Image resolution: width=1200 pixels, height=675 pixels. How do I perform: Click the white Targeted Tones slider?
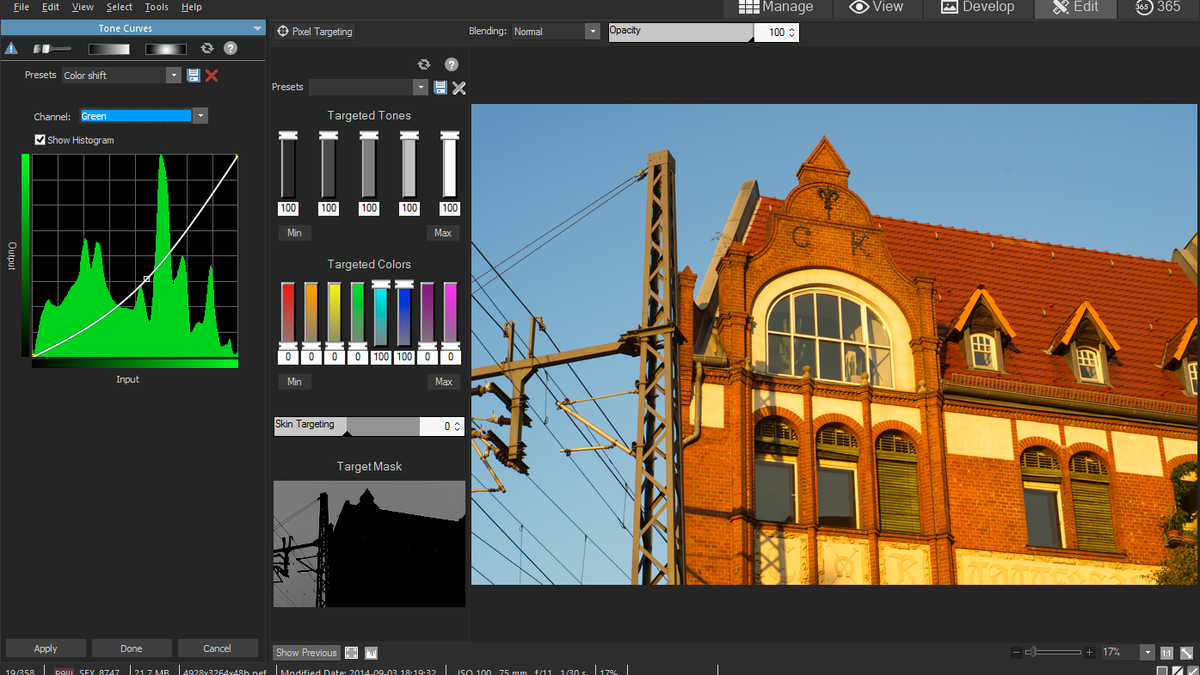point(450,166)
